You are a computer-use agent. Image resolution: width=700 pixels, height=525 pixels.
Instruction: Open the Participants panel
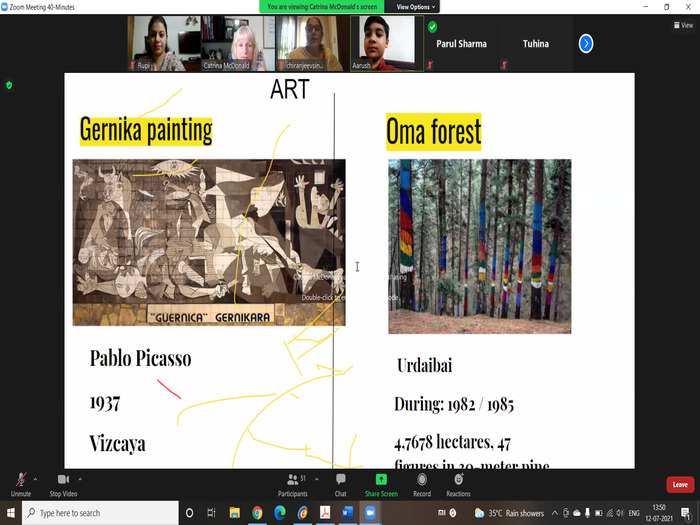293,484
